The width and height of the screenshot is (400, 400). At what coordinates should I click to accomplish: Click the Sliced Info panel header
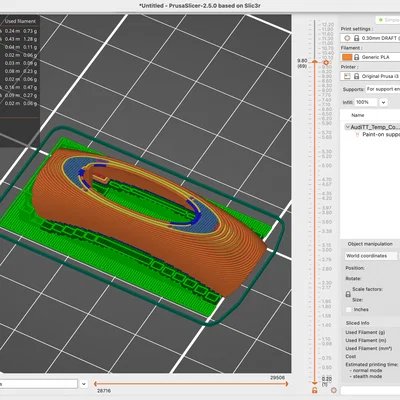click(357, 323)
